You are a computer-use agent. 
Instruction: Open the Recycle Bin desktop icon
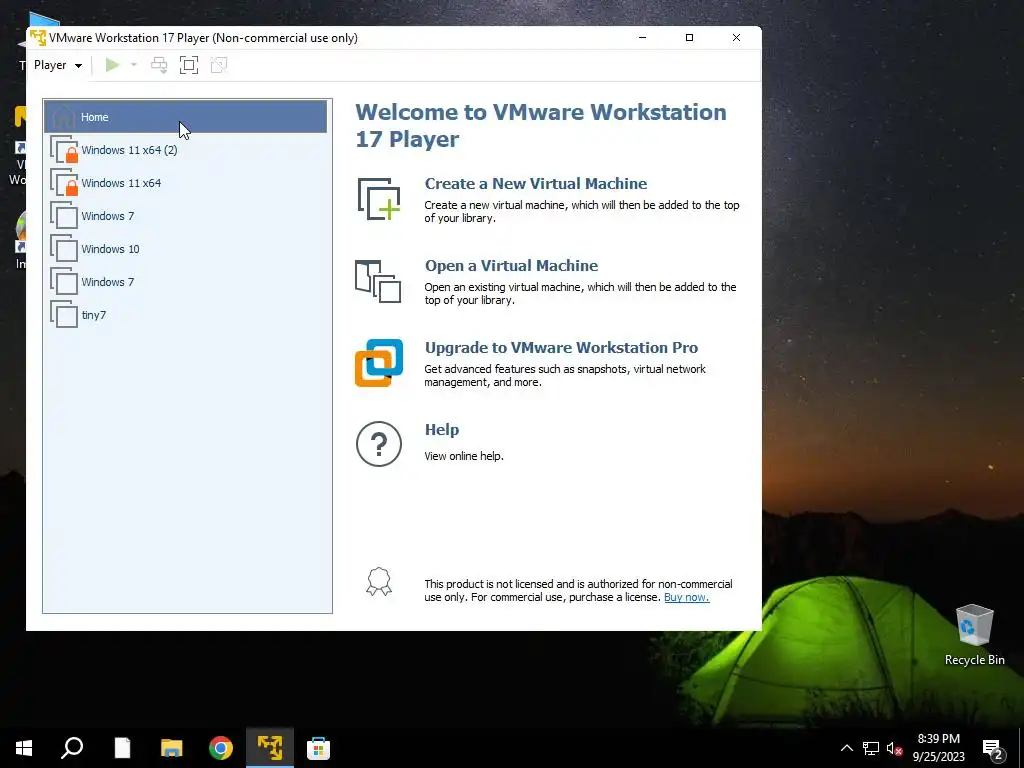pyautogui.click(x=974, y=634)
